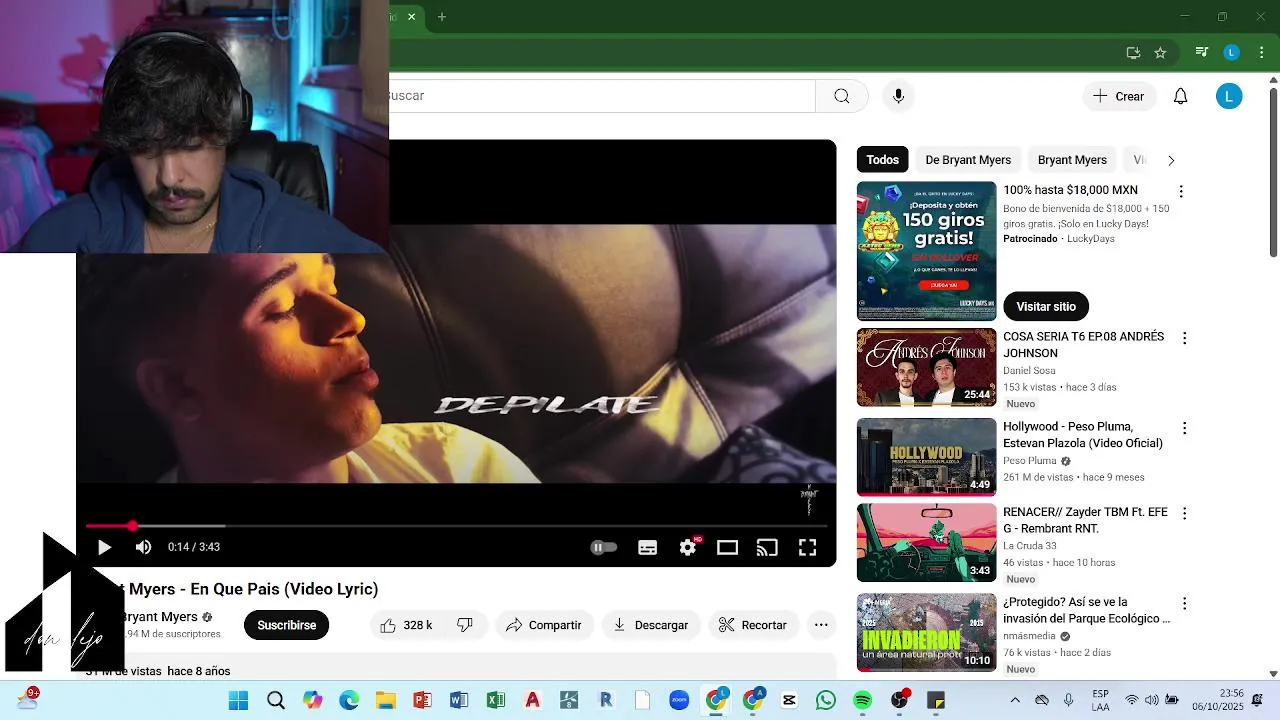Screen dimensions: 1280x720
Task: Enter full screen mode in player
Action: tap(807, 547)
